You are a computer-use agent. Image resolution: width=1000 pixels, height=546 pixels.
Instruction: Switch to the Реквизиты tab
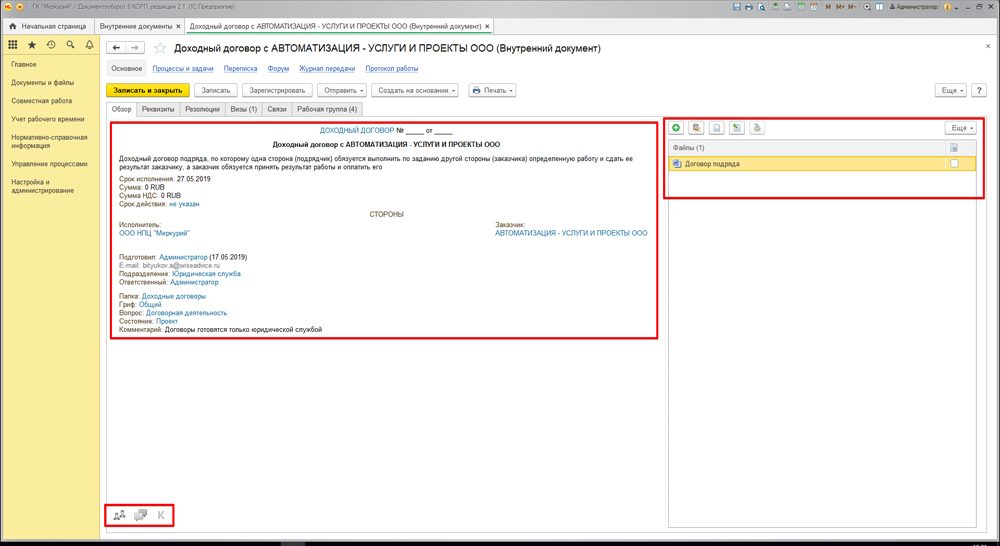click(158, 109)
